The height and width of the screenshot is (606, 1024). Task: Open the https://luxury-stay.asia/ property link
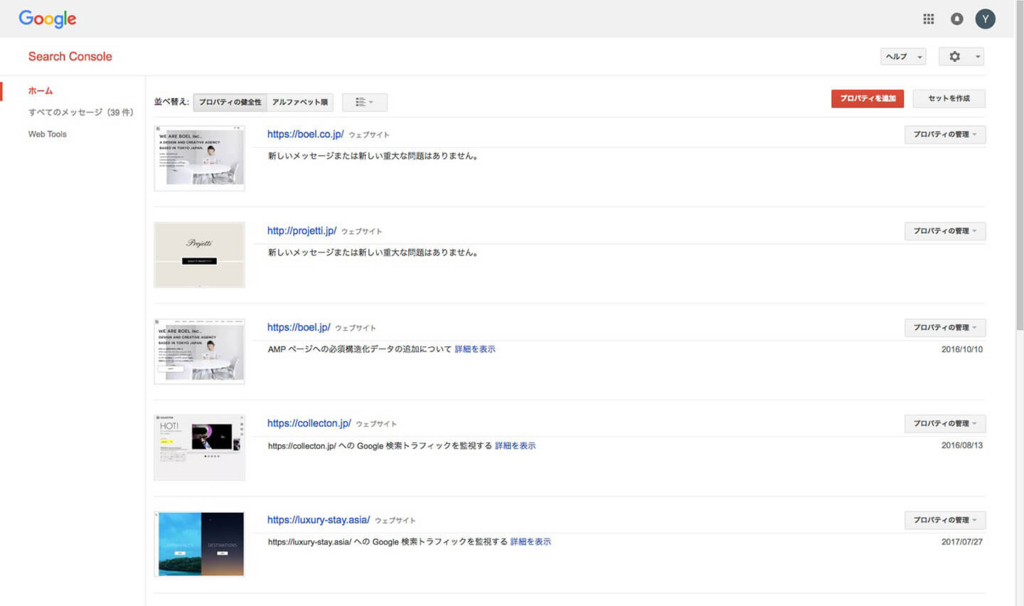(x=318, y=520)
